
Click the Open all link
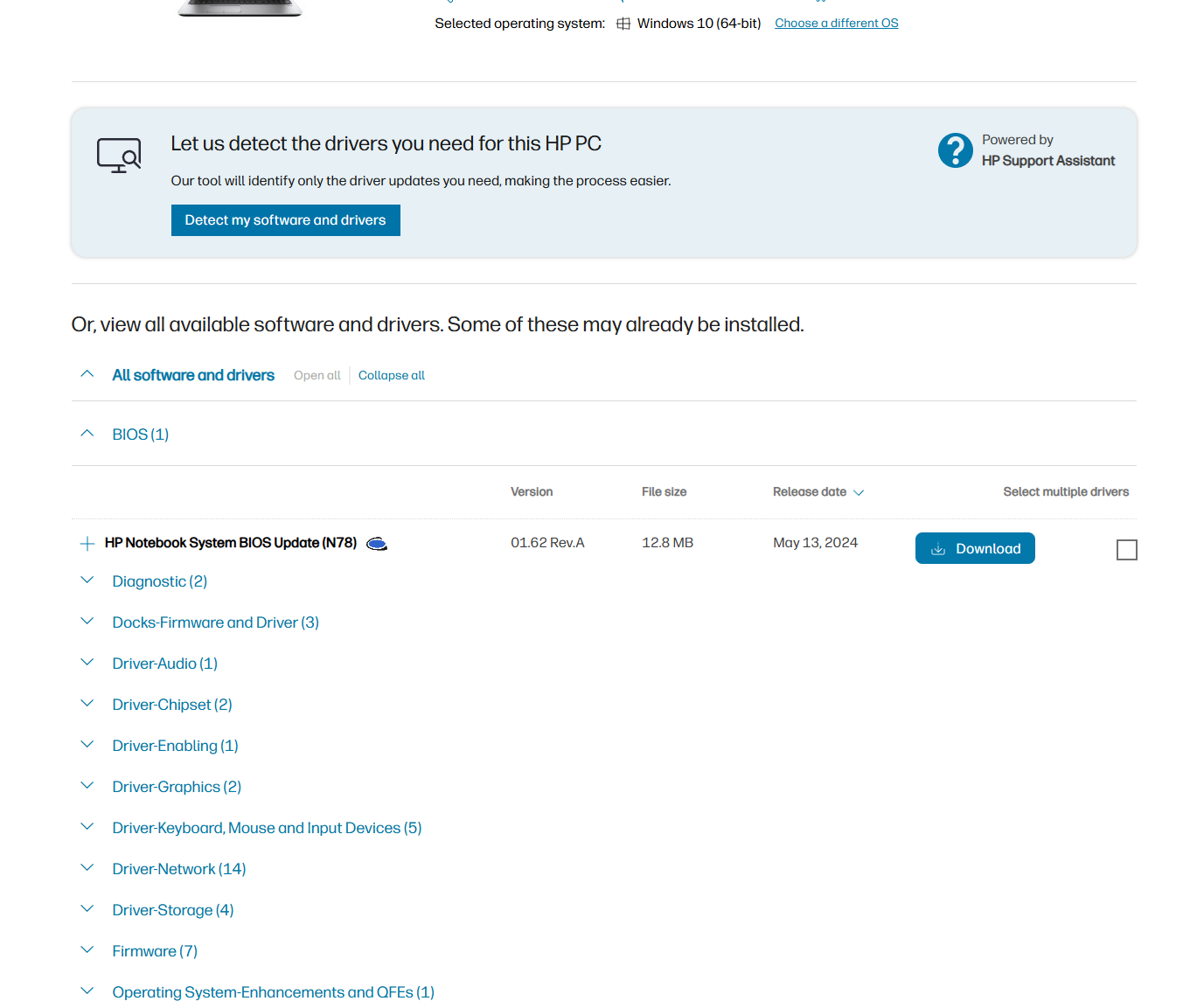(317, 375)
